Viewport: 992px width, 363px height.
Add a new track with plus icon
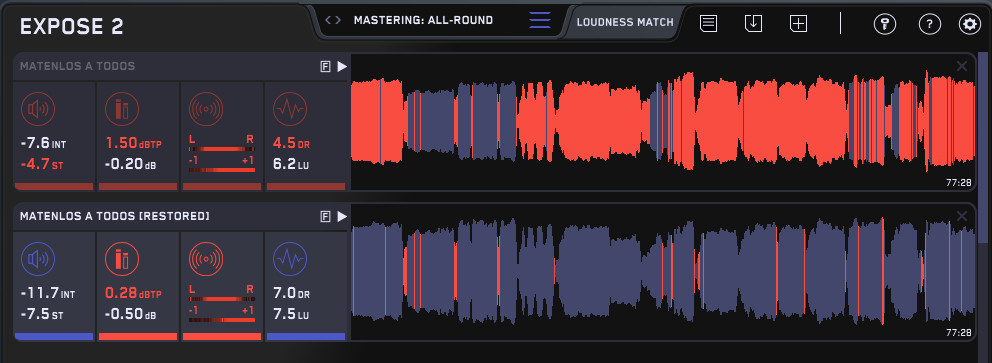(x=798, y=24)
